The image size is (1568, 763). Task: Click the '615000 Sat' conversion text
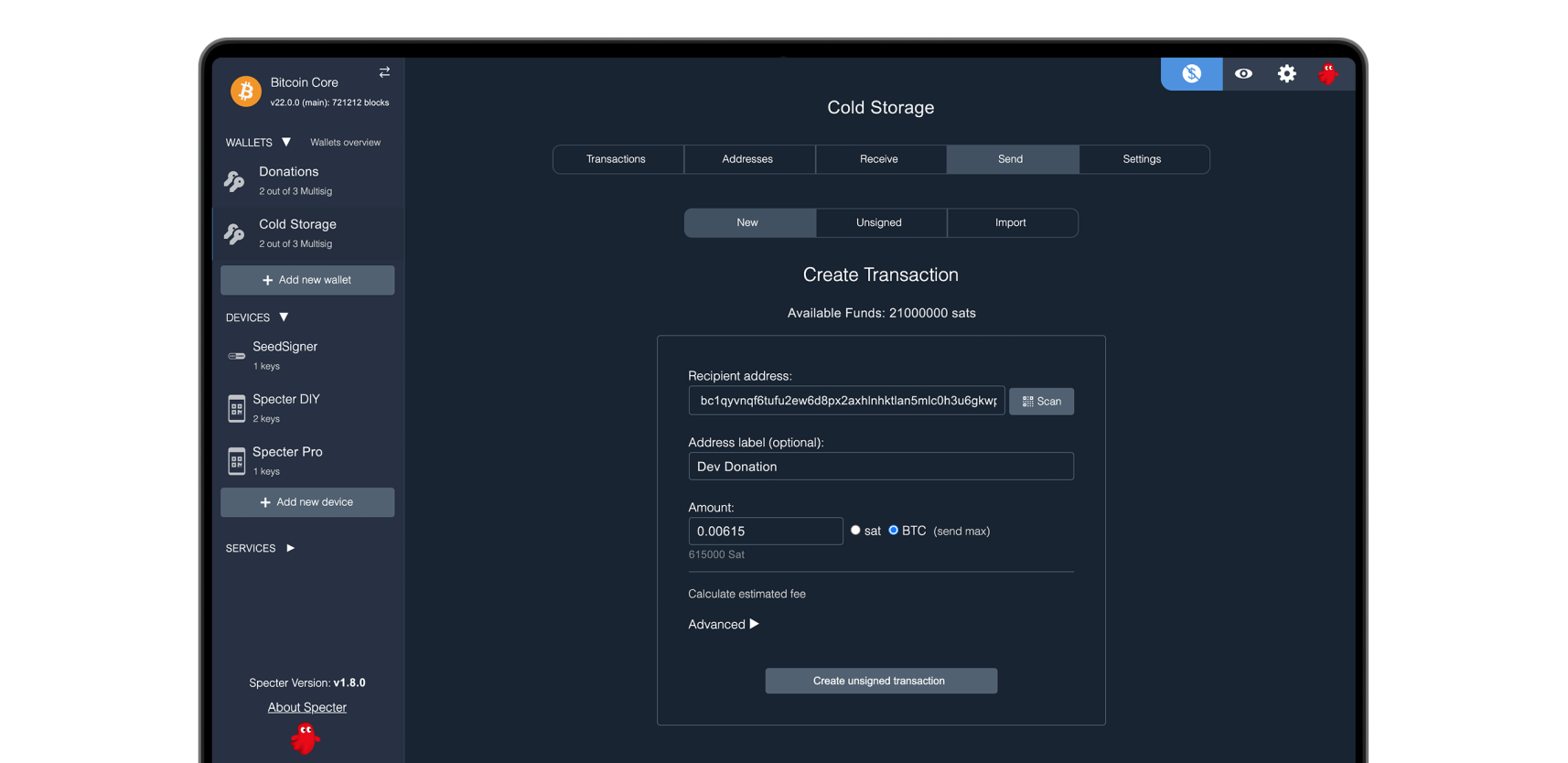pos(716,554)
